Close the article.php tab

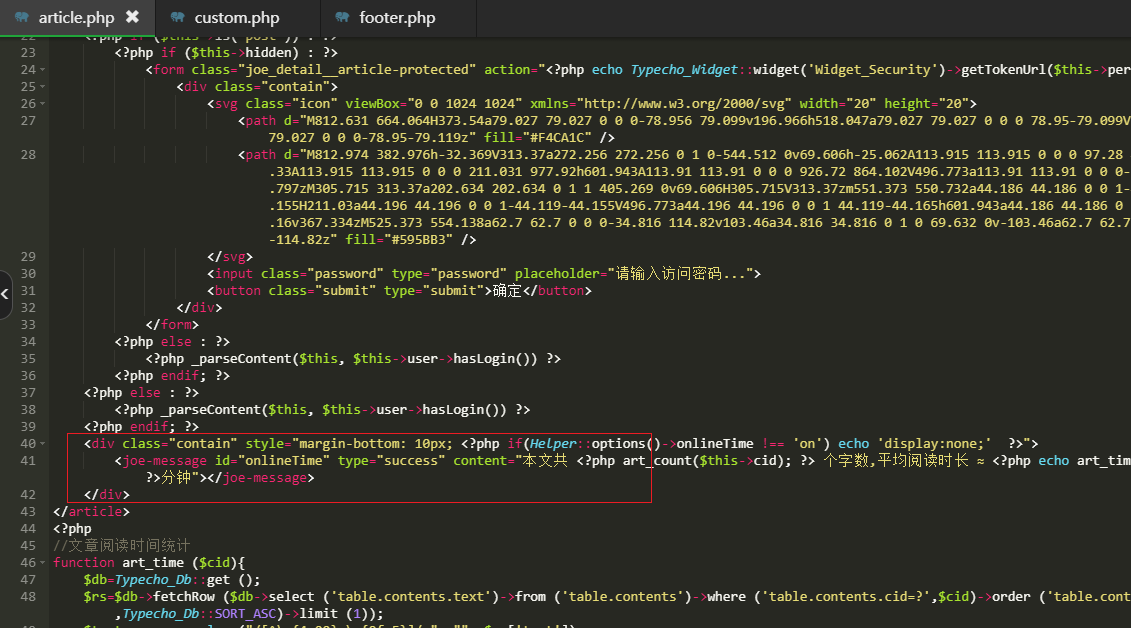tap(133, 17)
